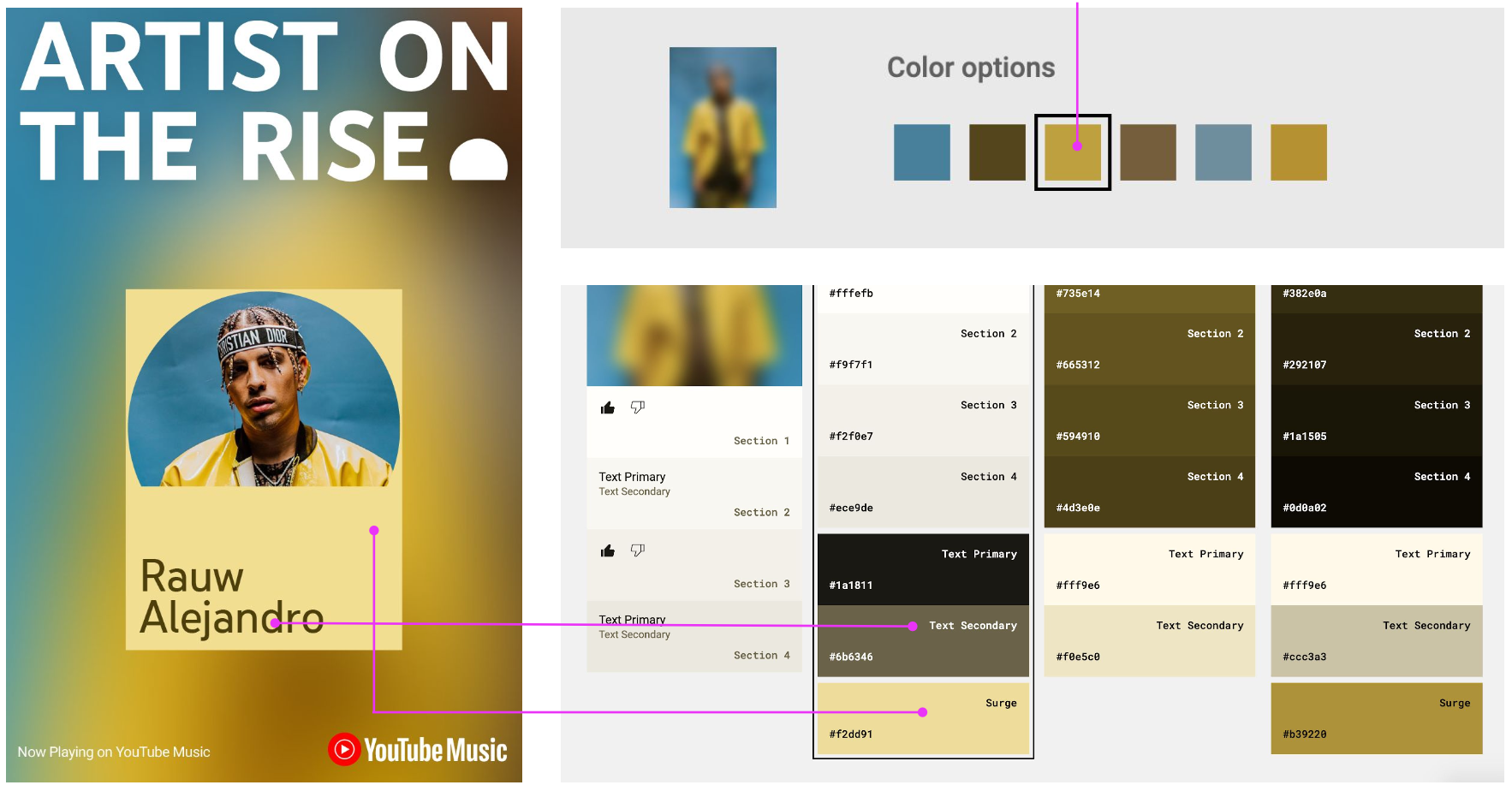This screenshot has height=791, width=1512.
Task: Click the #4d3e0e Section 4 swatch
Action: click(1150, 492)
